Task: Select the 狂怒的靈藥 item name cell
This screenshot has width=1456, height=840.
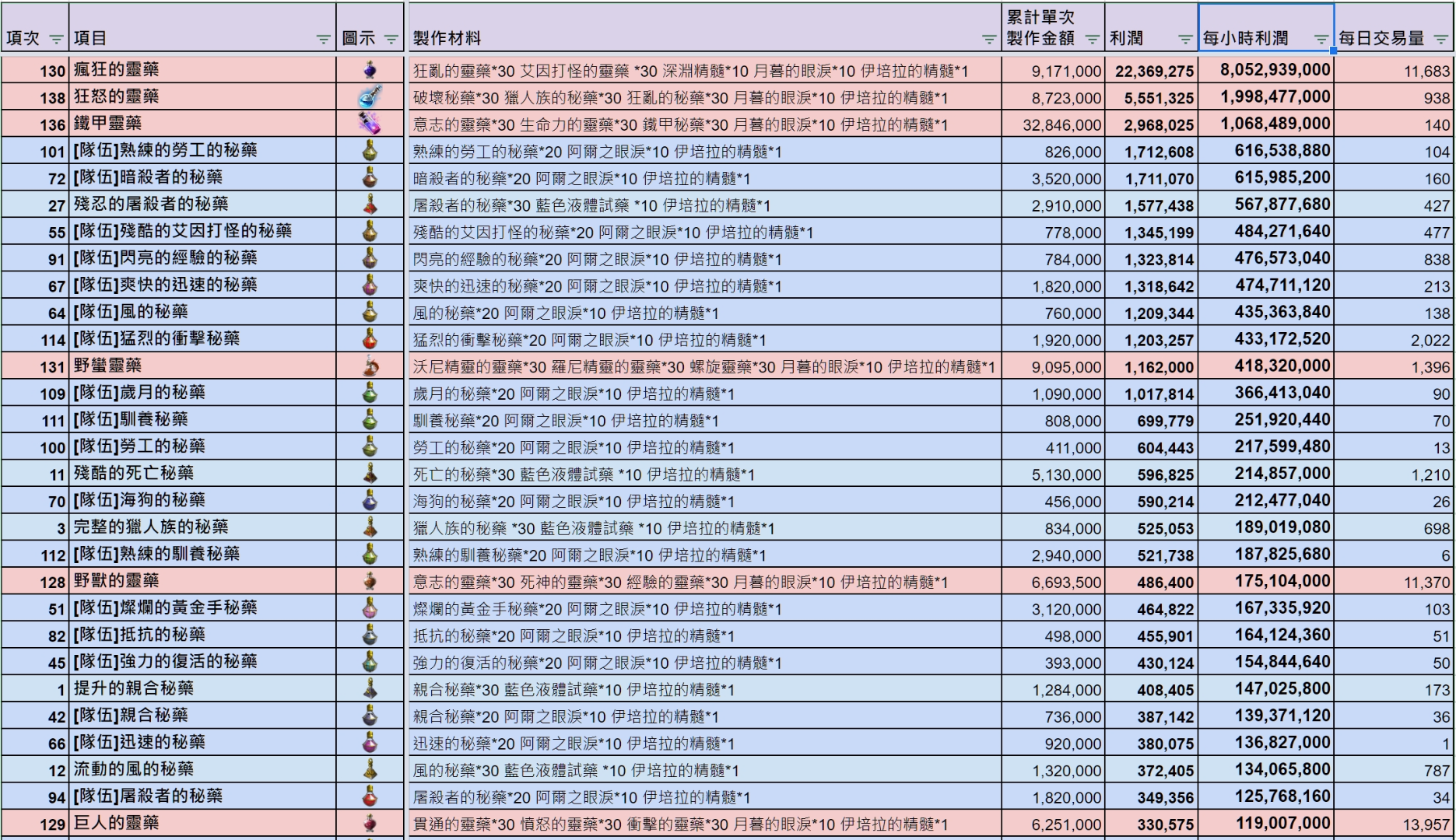Action: point(202,97)
